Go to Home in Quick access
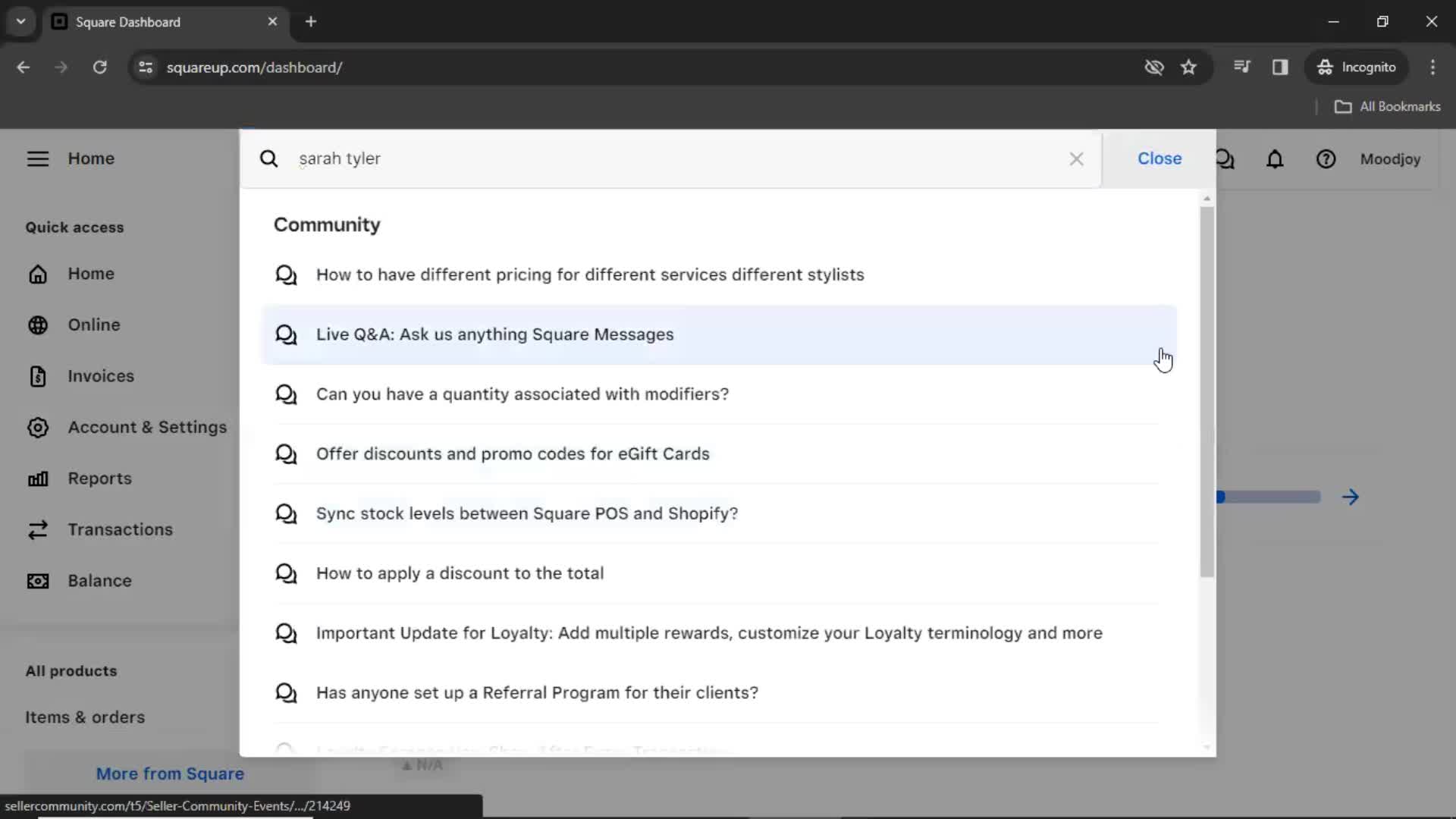Image resolution: width=1456 pixels, height=819 pixels. click(x=91, y=274)
